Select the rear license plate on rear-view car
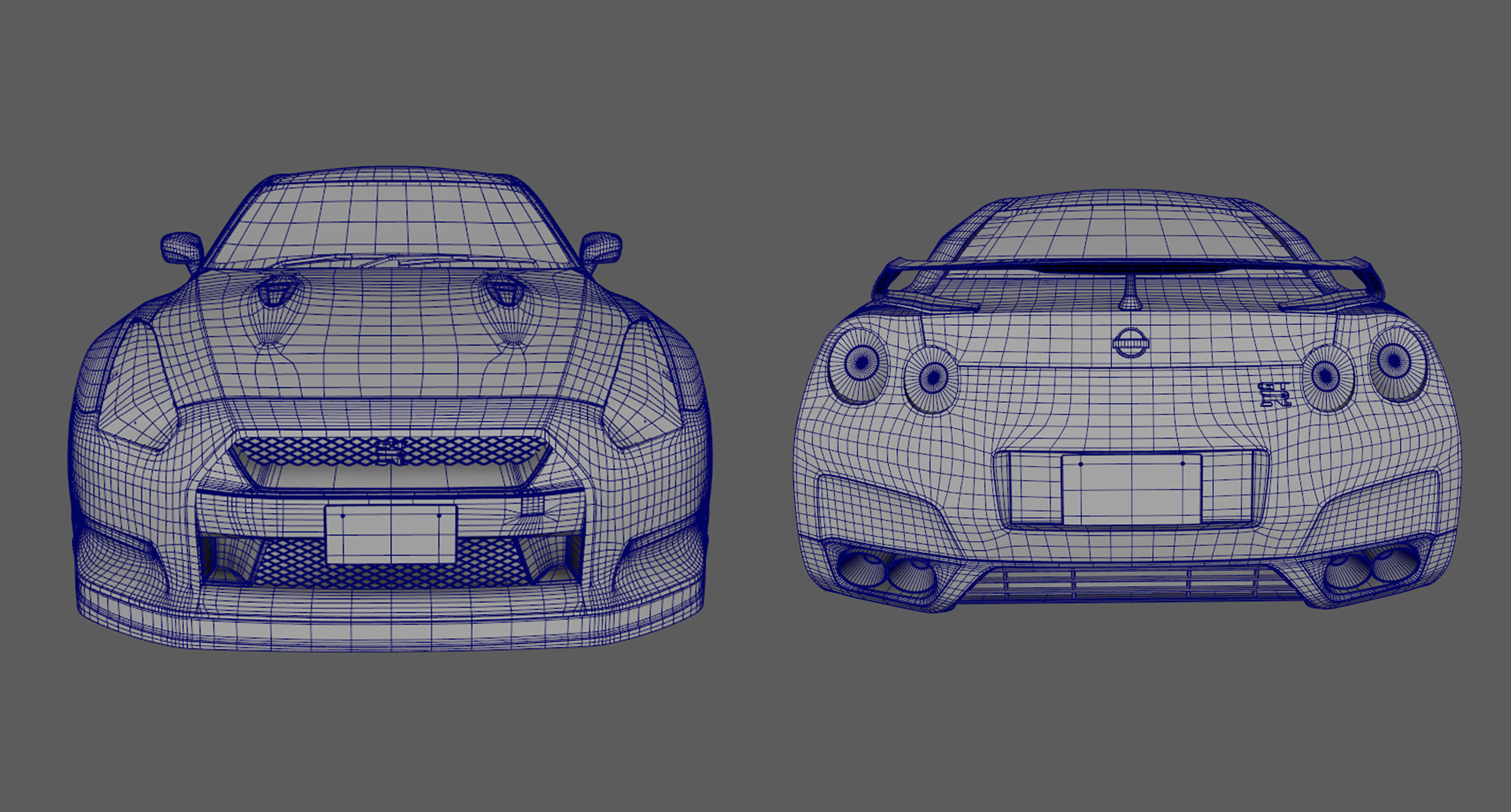This screenshot has width=1511, height=812. 1132,489
